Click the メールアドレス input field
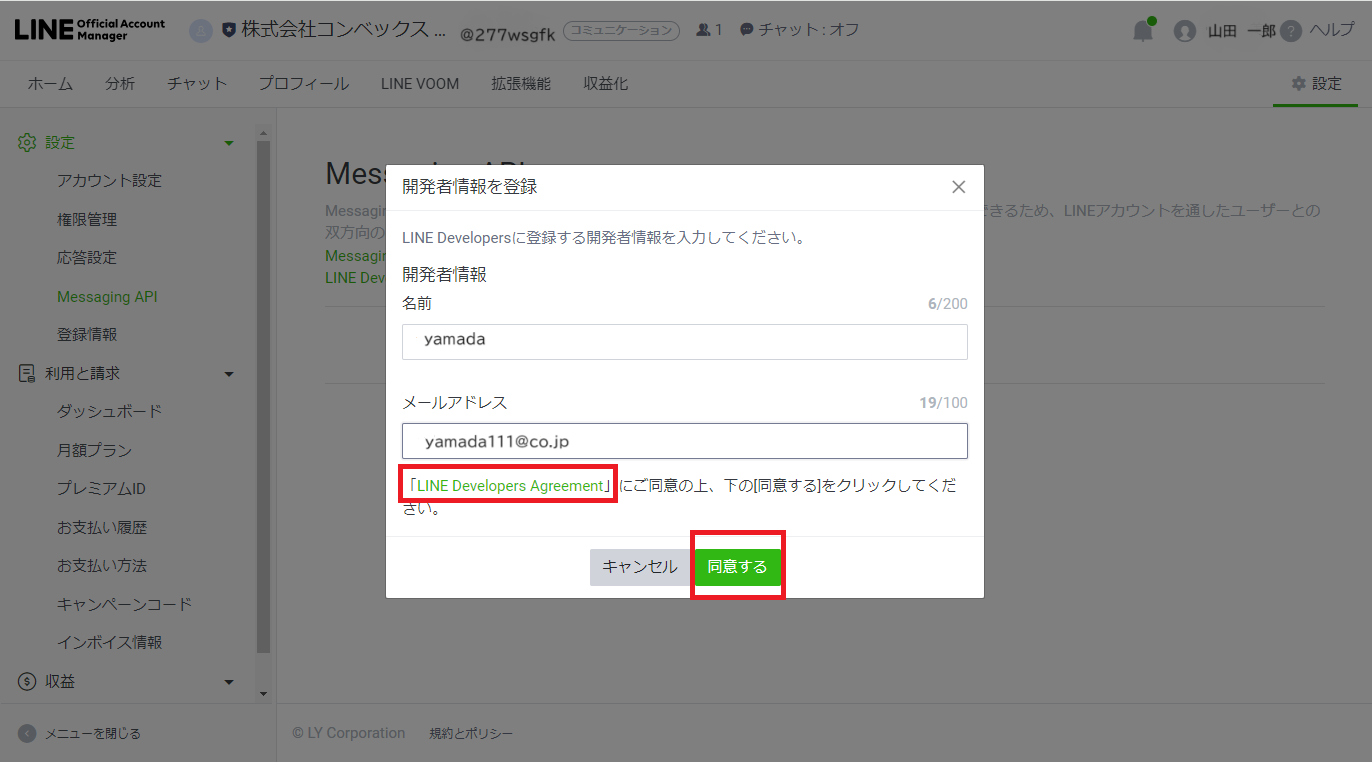The height and width of the screenshot is (762, 1372). tap(685, 441)
